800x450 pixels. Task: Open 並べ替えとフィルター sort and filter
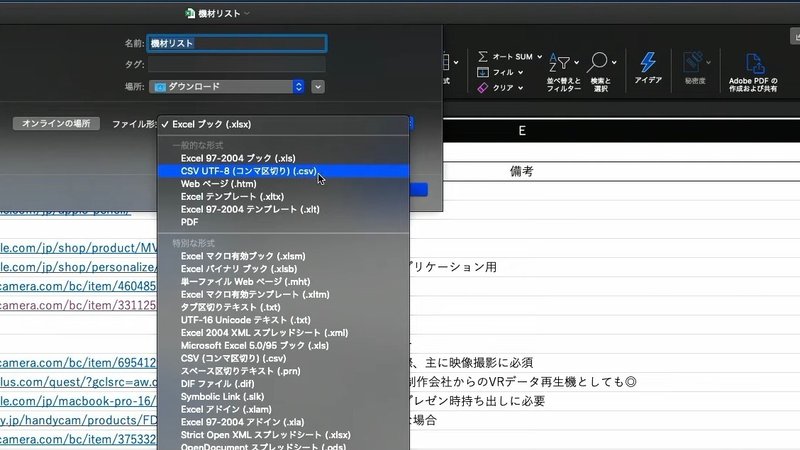(x=563, y=71)
